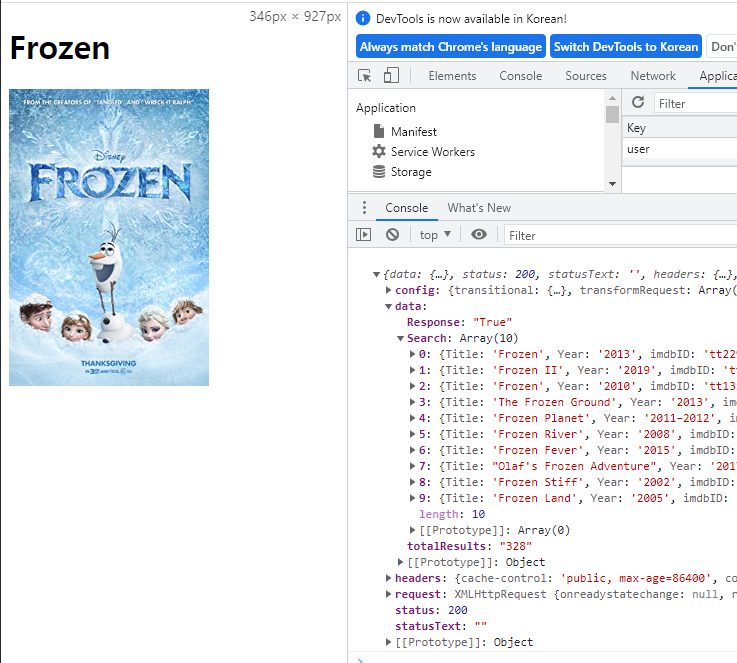This screenshot has width=737, height=663.
Task: Click Switch DevTools to Korean button
Action: click(x=626, y=47)
